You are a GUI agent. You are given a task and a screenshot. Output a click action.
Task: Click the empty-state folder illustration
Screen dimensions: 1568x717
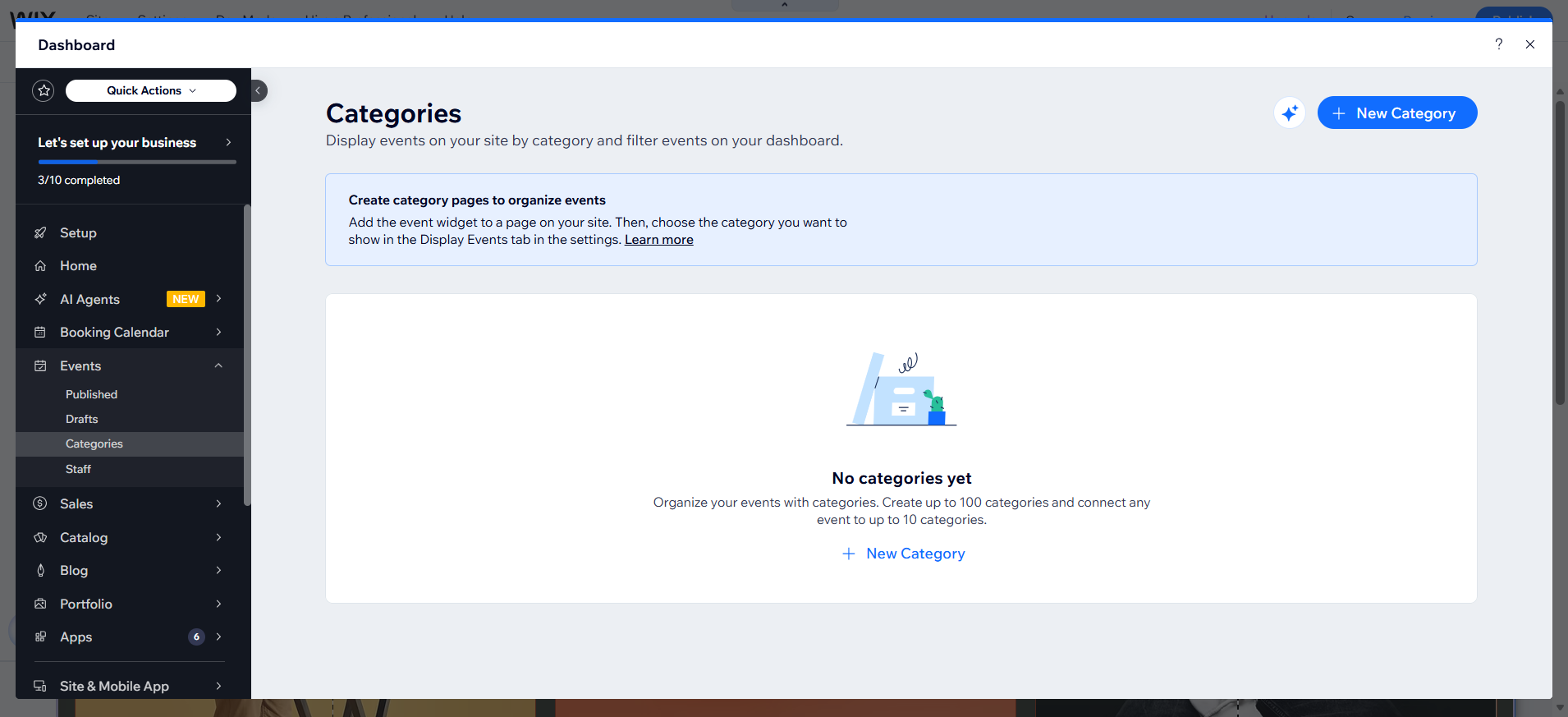901,388
